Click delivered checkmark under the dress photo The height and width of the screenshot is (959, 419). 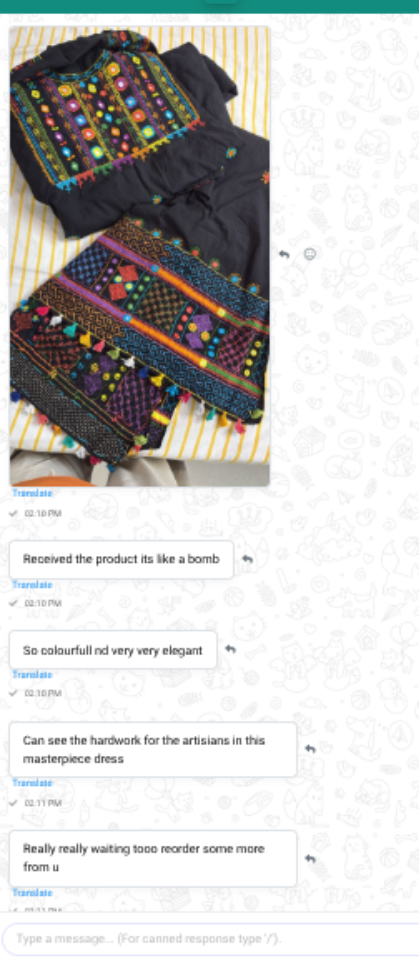[x=14, y=513]
